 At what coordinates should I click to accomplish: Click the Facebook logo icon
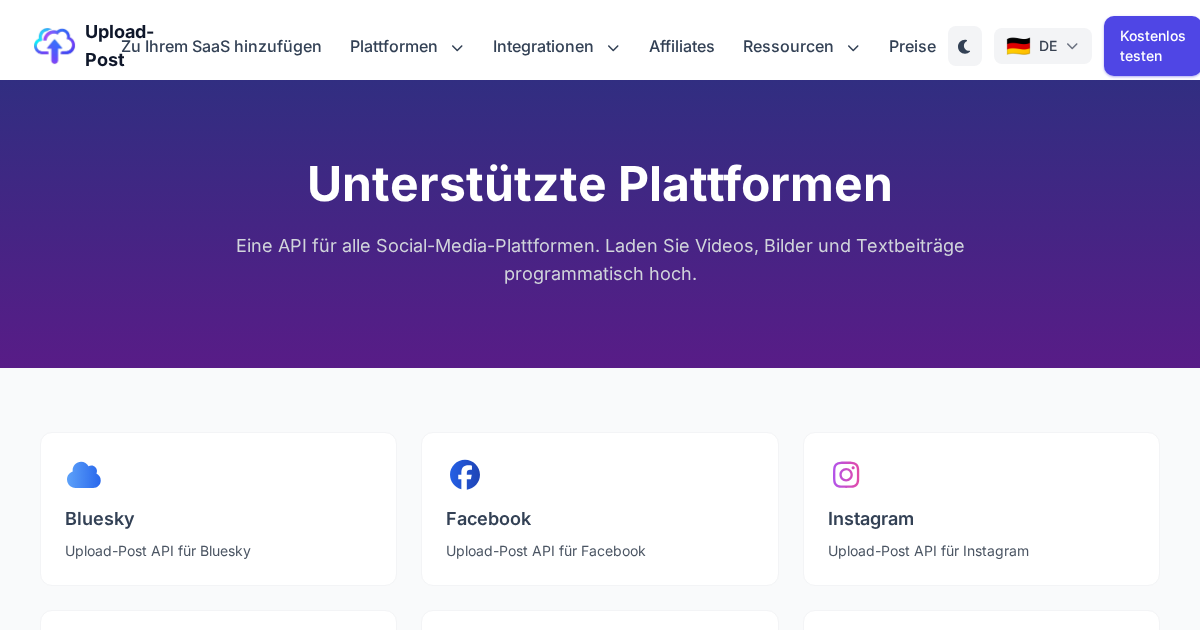point(465,475)
